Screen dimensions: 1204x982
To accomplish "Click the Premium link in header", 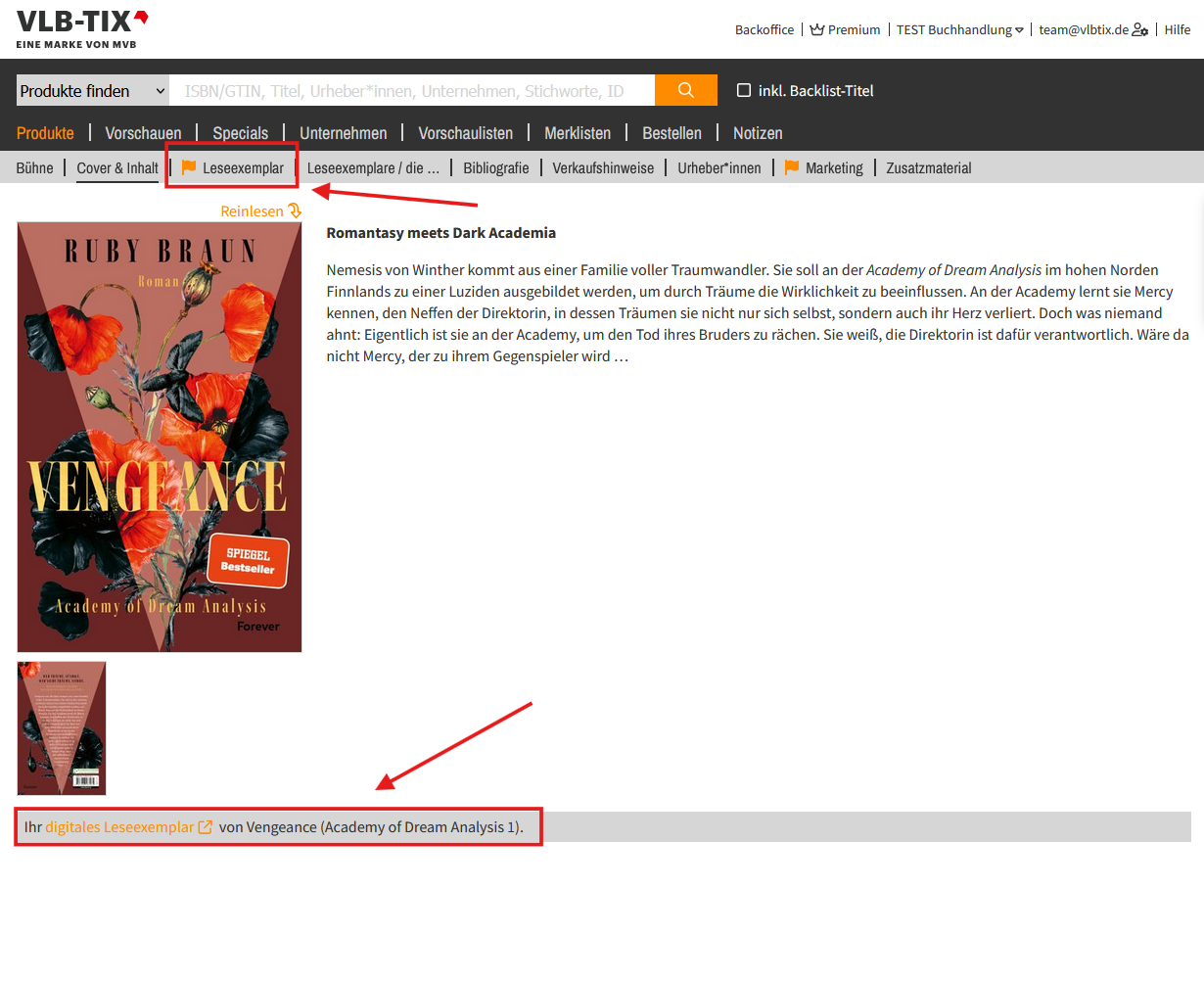I will [x=854, y=29].
